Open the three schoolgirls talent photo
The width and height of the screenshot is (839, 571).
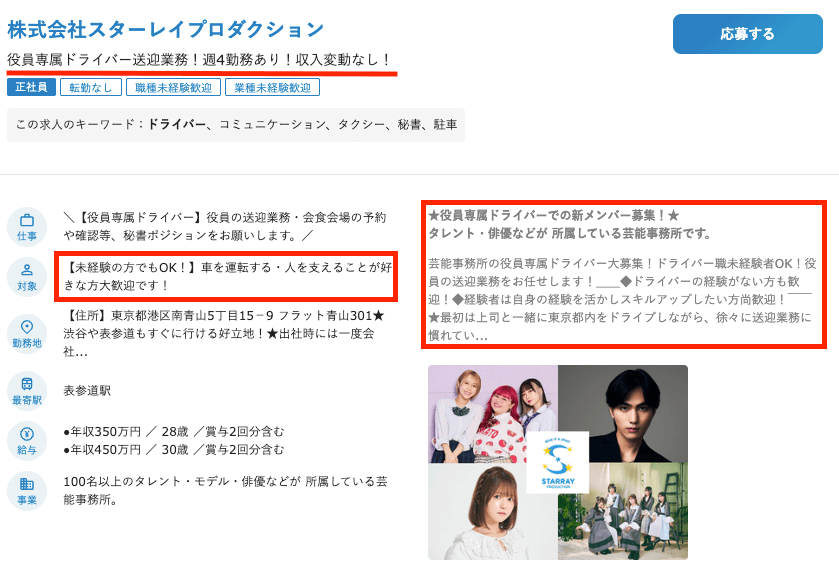click(x=493, y=414)
